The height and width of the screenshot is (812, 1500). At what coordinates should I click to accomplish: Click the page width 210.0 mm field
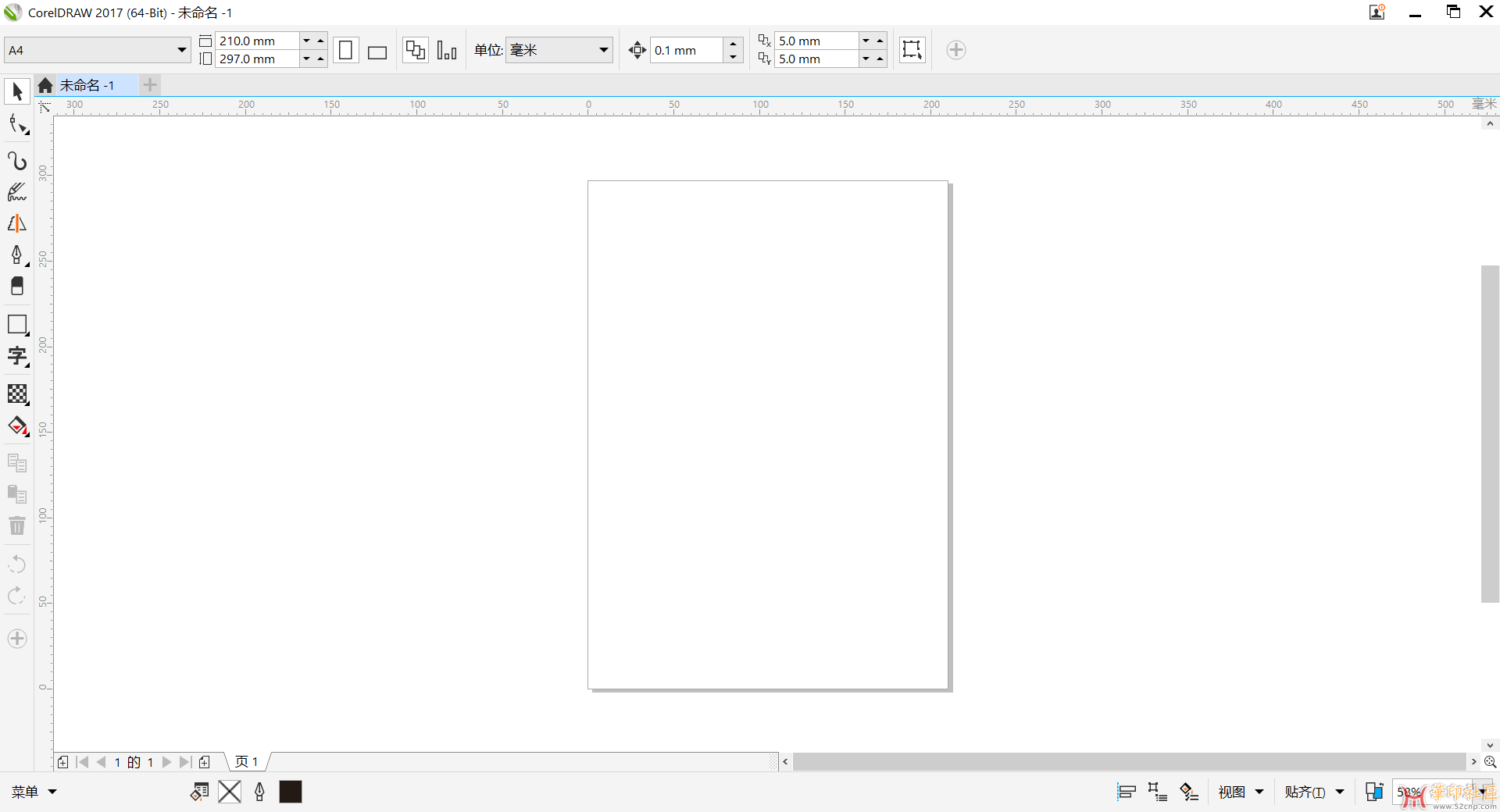click(257, 41)
